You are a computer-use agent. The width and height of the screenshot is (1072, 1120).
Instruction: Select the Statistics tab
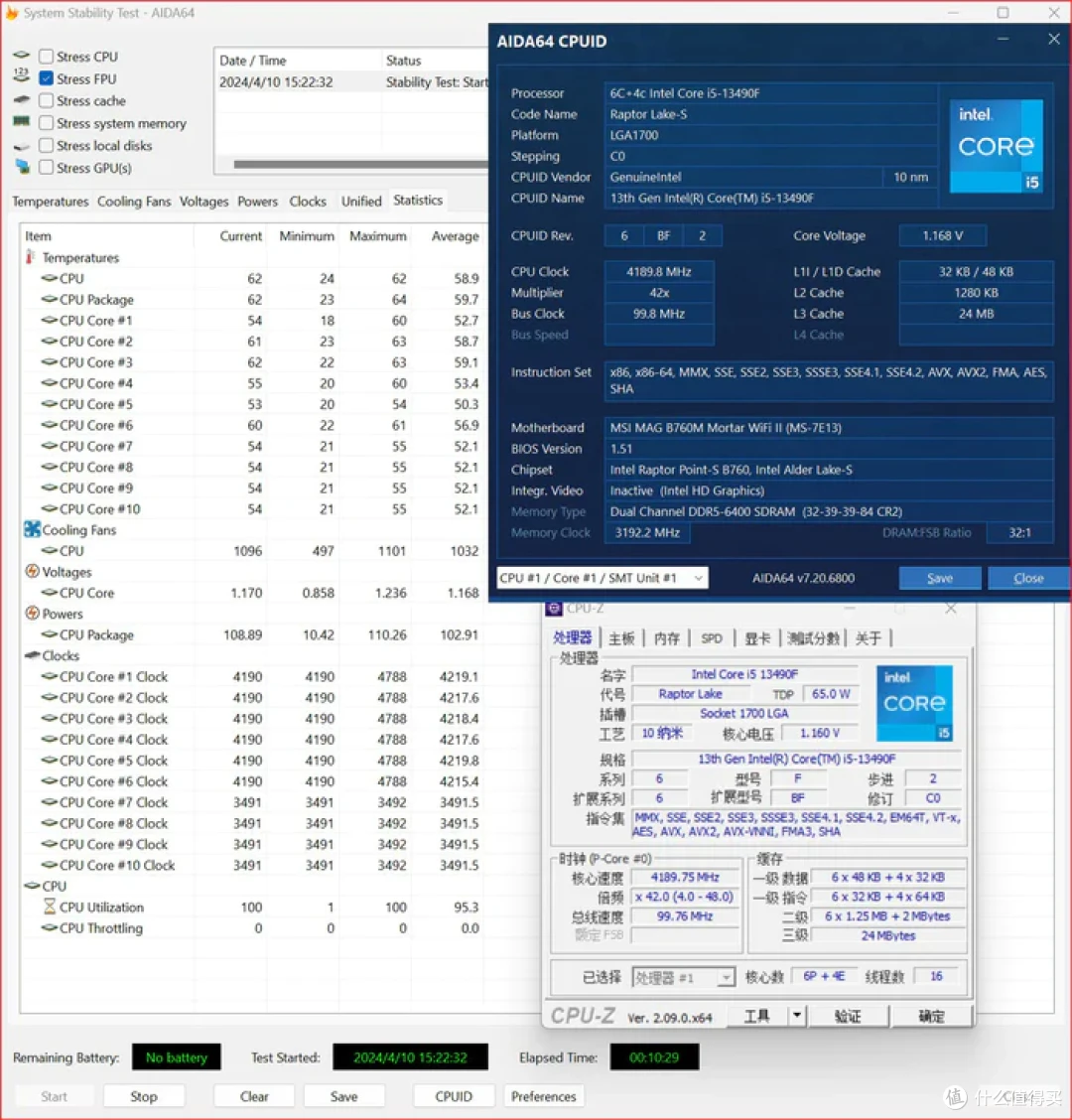[418, 200]
